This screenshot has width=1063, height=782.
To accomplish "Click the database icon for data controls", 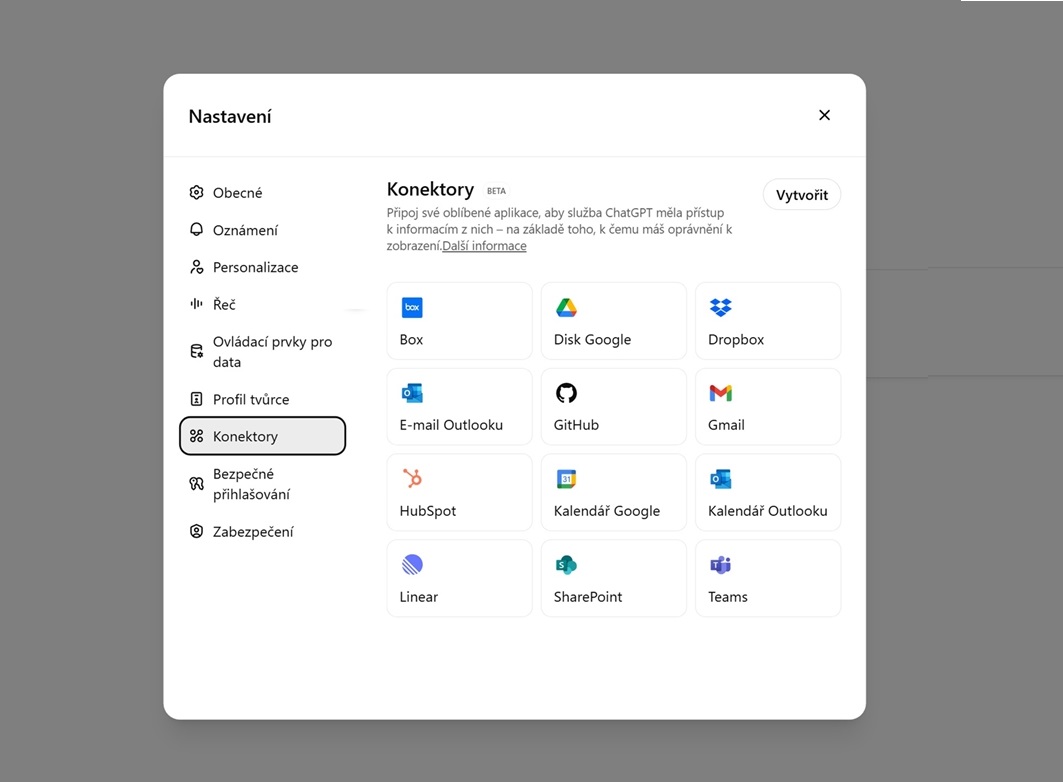I will click(x=197, y=351).
